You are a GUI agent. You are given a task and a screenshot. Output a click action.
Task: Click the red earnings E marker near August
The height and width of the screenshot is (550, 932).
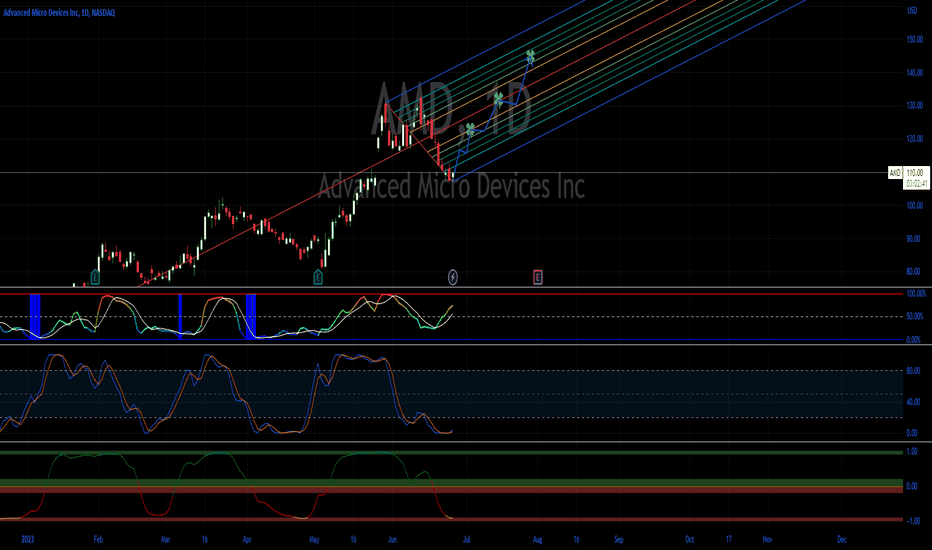(537, 277)
